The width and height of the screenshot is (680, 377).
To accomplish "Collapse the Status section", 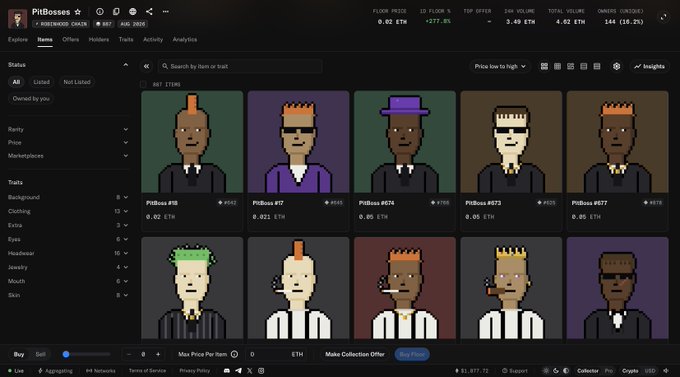I will click(125, 65).
